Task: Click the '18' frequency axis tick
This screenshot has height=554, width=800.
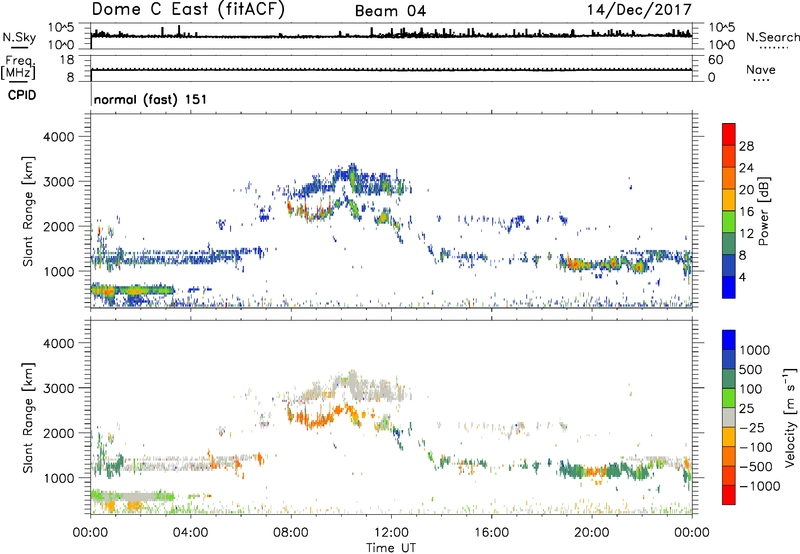Action: coord(66,60)
